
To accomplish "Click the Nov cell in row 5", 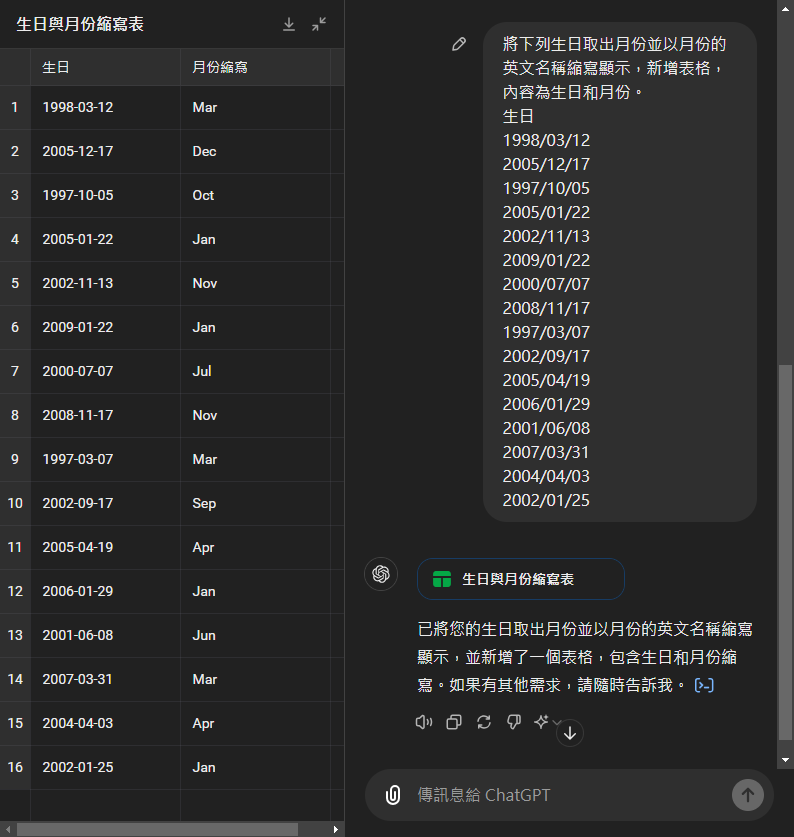I will tap(255, 283).
